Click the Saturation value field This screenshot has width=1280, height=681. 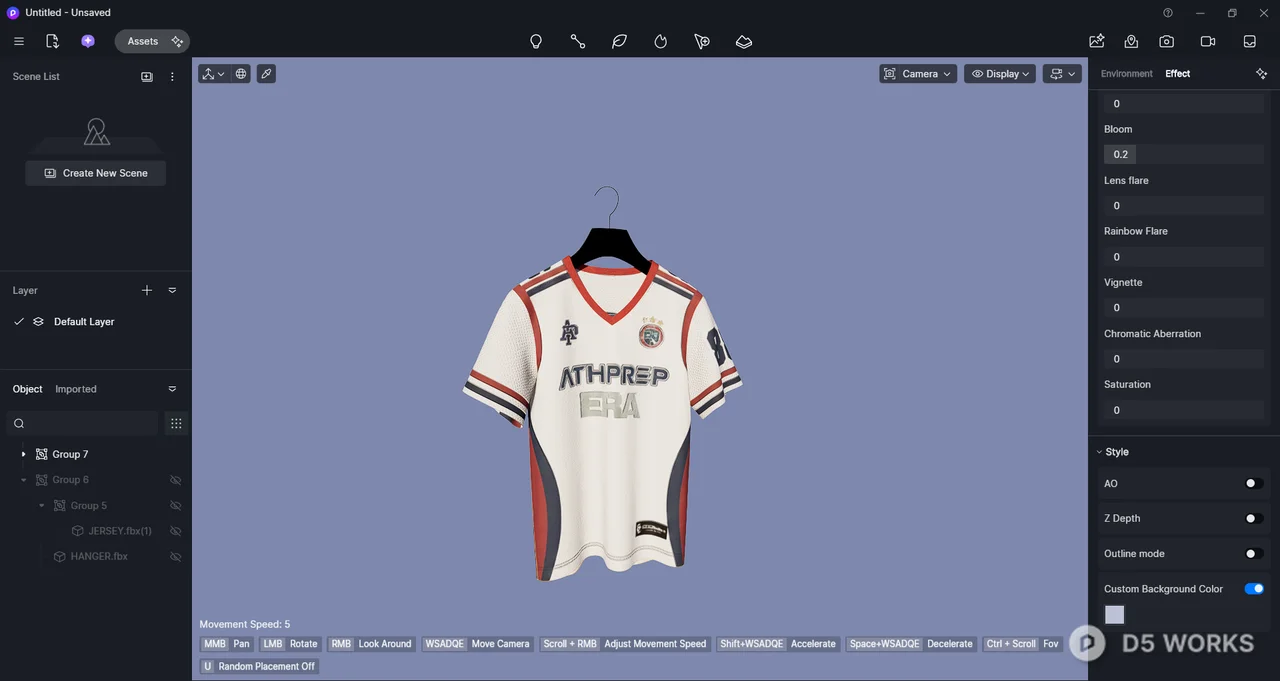1184,410
